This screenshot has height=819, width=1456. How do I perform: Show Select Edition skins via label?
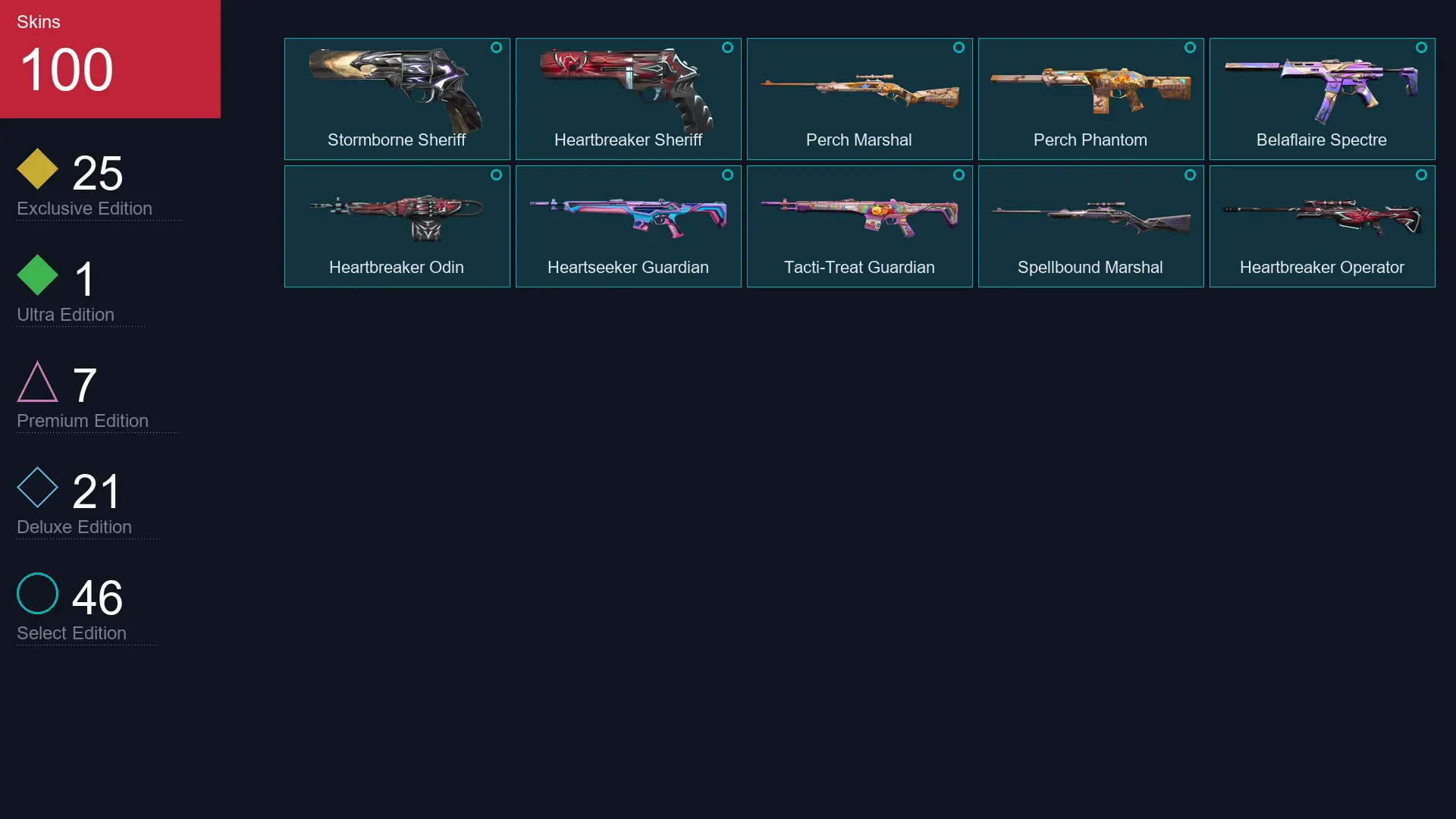(71, 632)
